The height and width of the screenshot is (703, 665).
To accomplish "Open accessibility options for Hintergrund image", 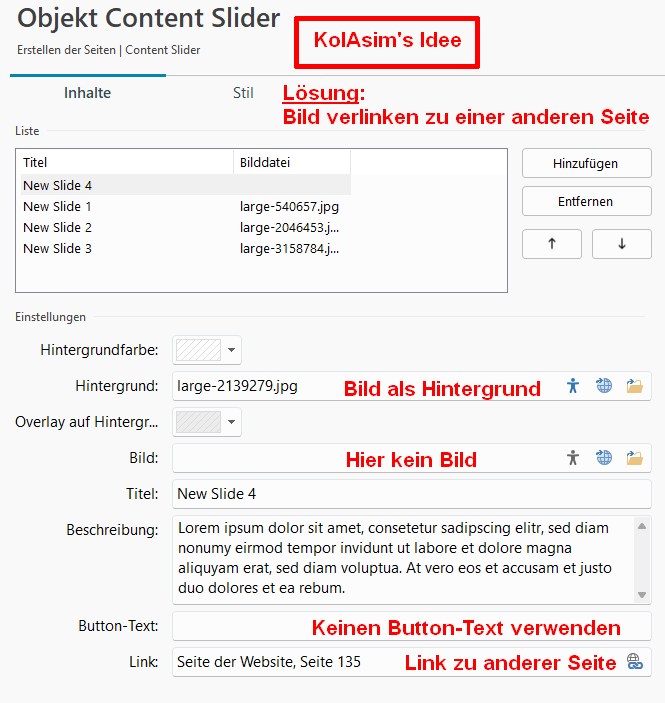I will [x=573, y=386].
